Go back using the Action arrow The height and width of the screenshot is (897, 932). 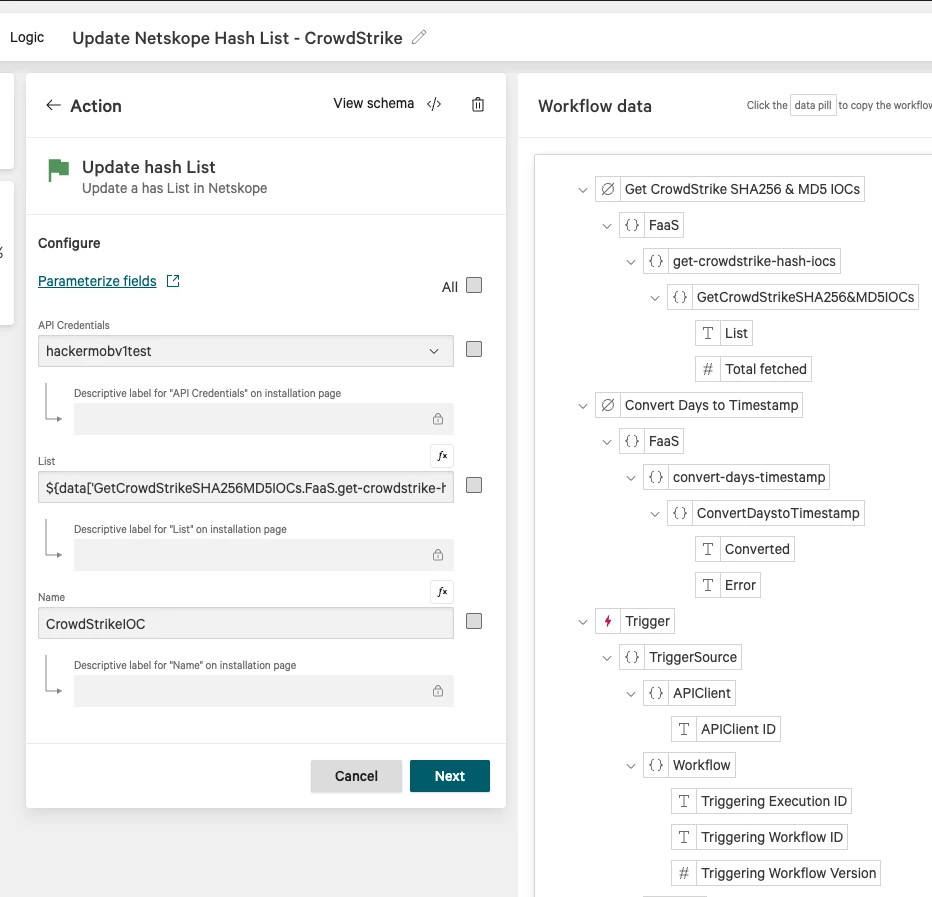[53, 105]
